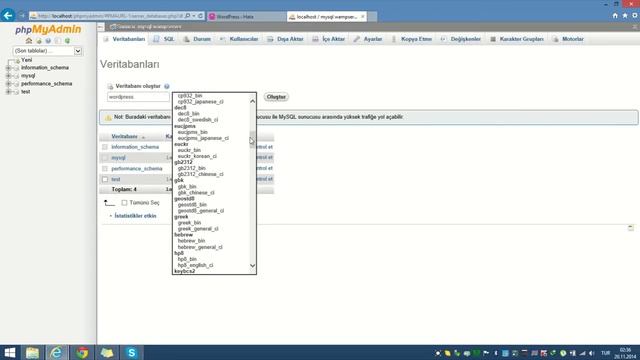Open Durum tab

pos(197,39)
